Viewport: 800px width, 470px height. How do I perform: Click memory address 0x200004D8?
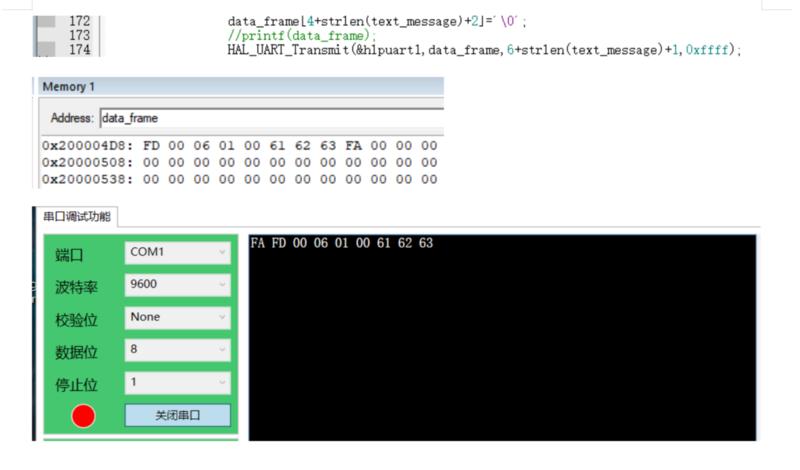[87, 146]
